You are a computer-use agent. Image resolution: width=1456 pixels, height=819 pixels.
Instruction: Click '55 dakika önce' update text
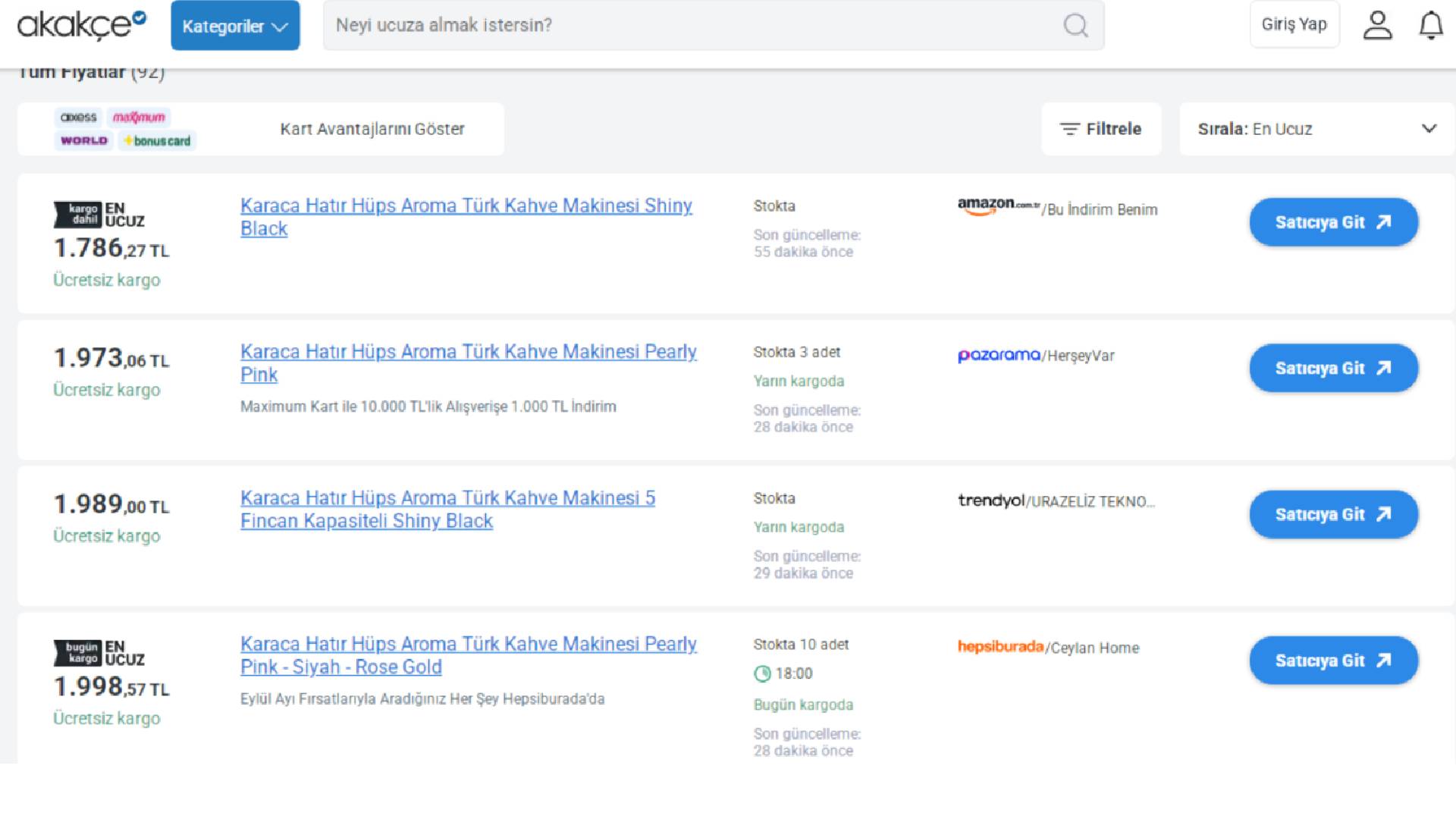tap(803, 252)
